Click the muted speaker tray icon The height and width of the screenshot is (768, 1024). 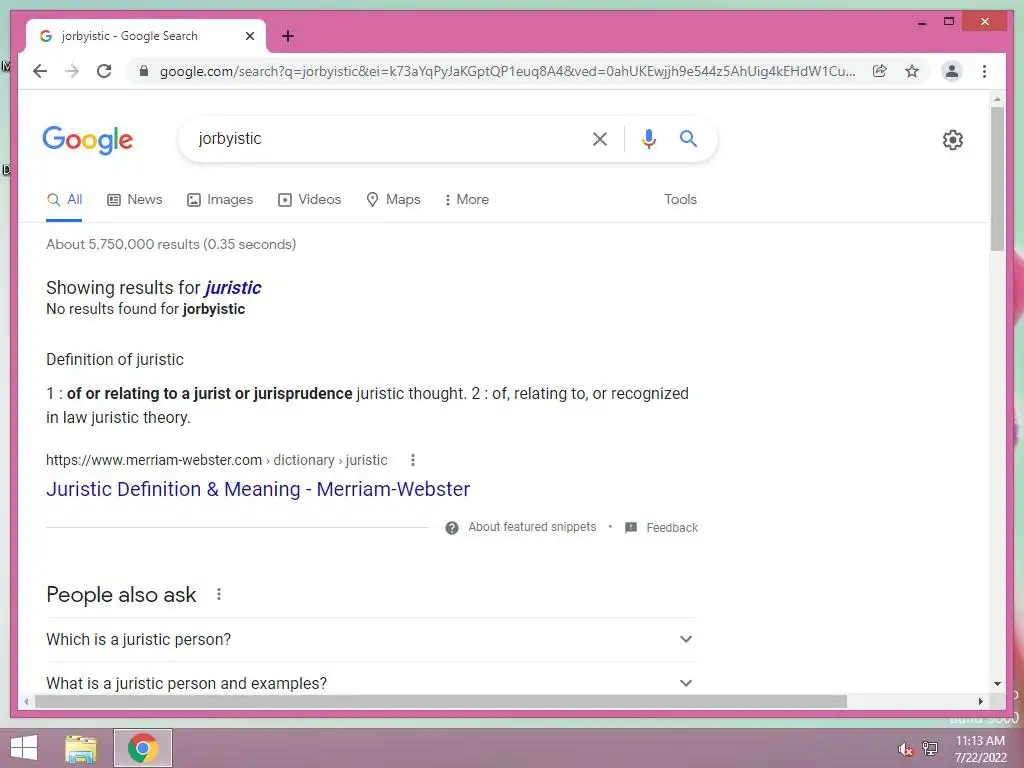[x=905, y=750]
